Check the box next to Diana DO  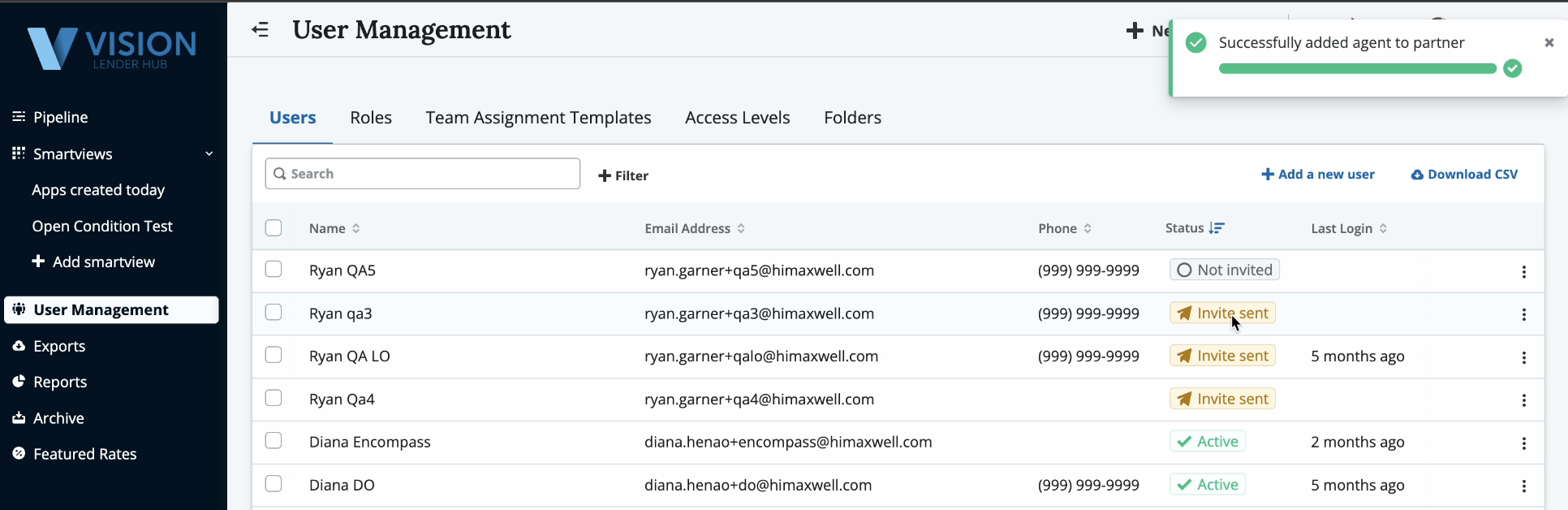tap(274, 484)
